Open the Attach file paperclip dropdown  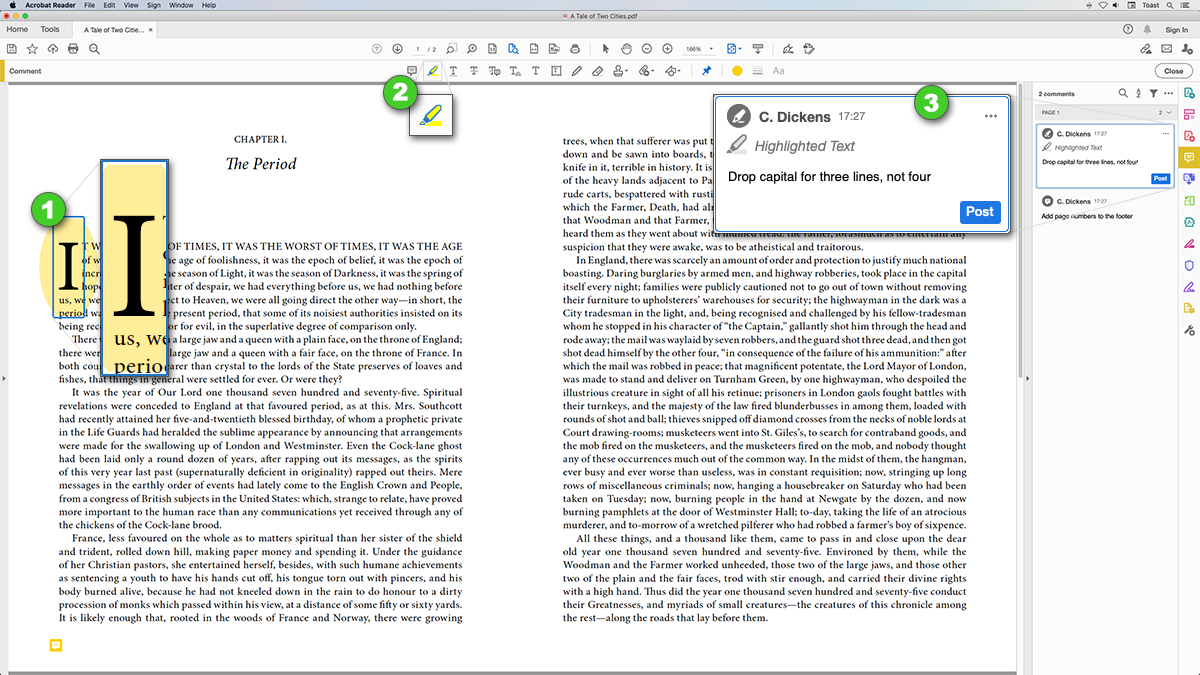[646, 71]
